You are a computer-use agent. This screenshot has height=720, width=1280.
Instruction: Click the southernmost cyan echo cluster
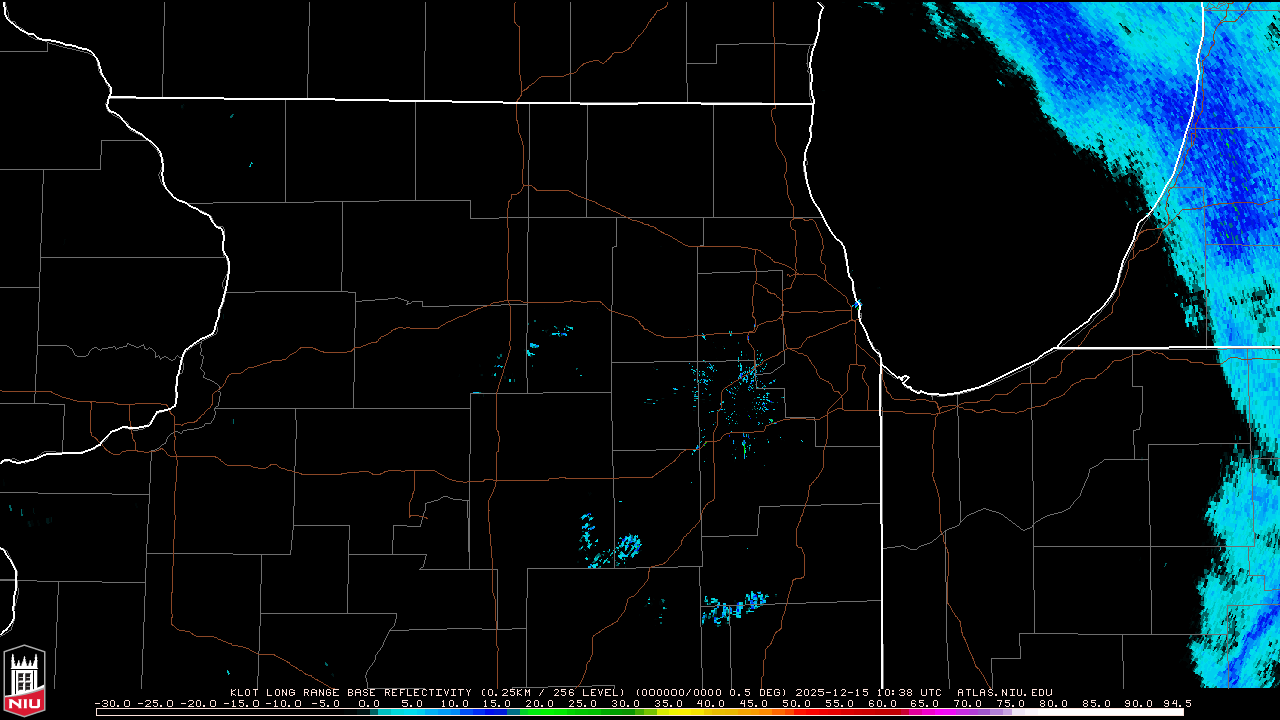pos(733,607)
